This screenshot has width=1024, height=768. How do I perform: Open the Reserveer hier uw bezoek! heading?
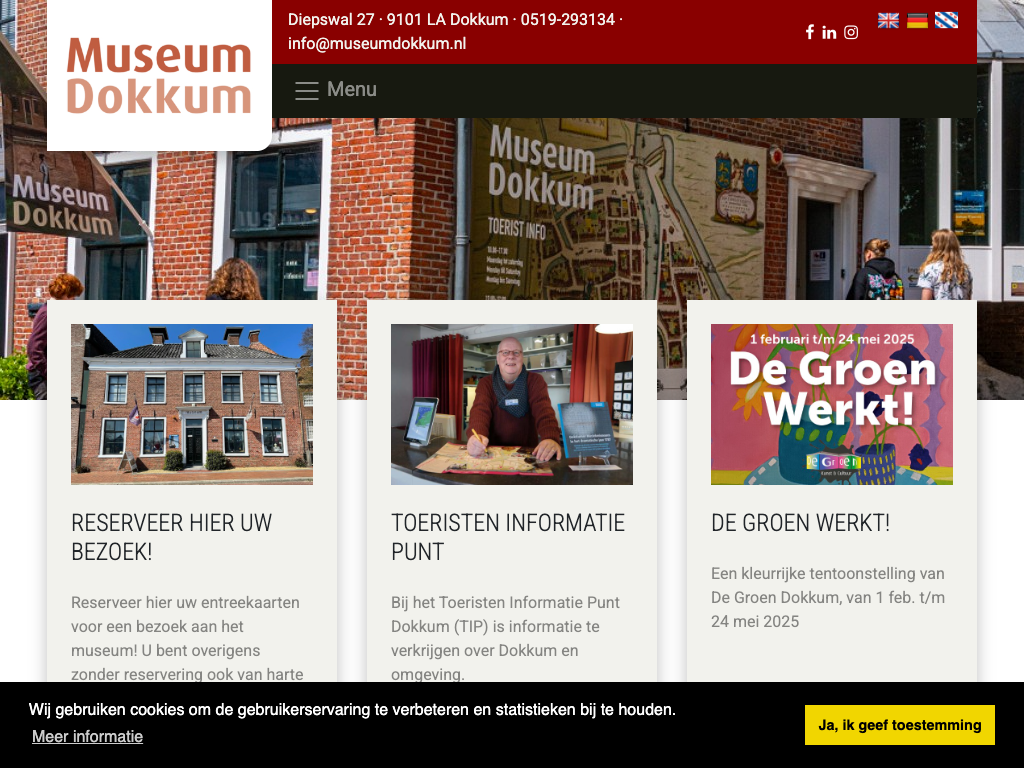(172, 537)
